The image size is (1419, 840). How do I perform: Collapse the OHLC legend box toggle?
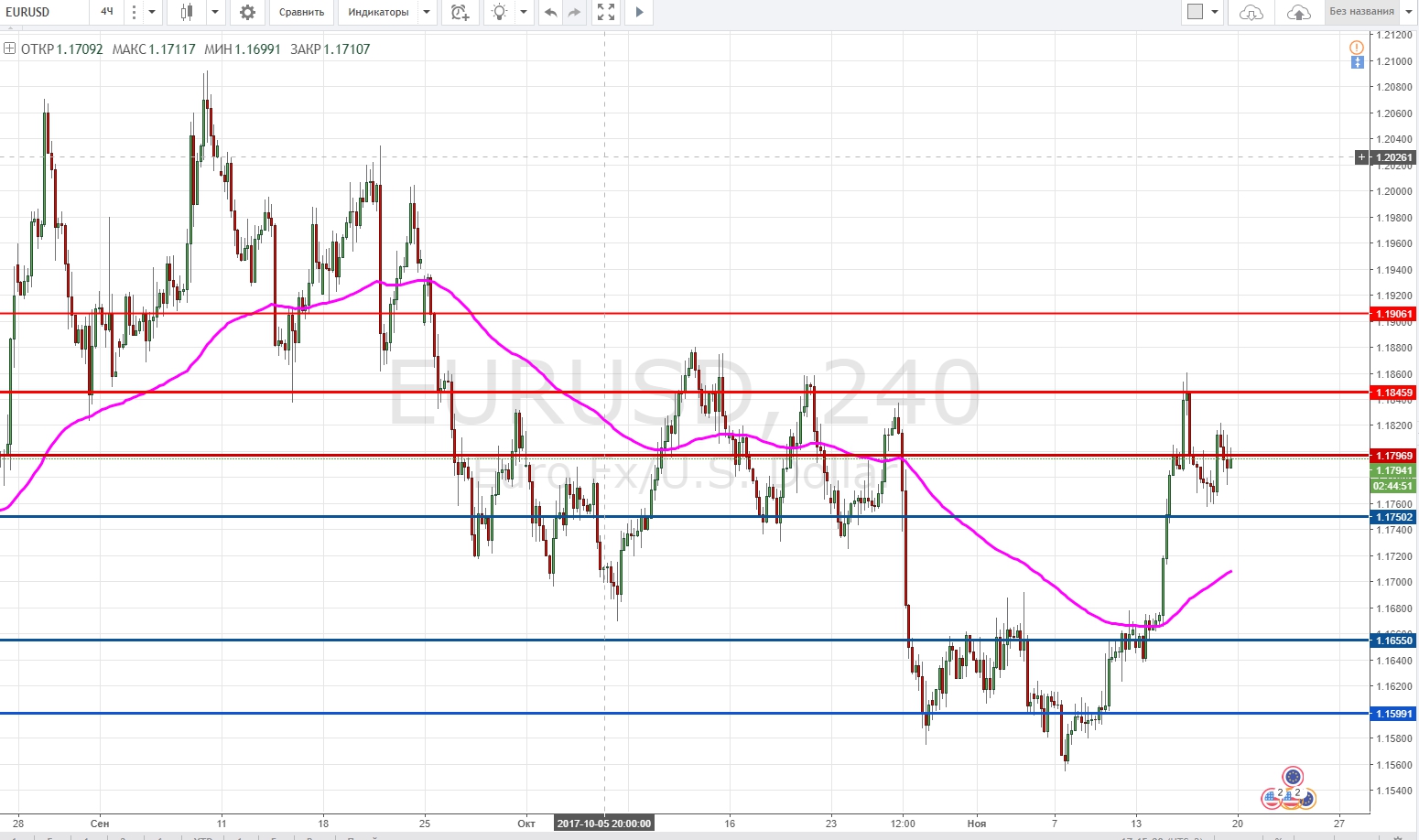click(x=9, y=48)
